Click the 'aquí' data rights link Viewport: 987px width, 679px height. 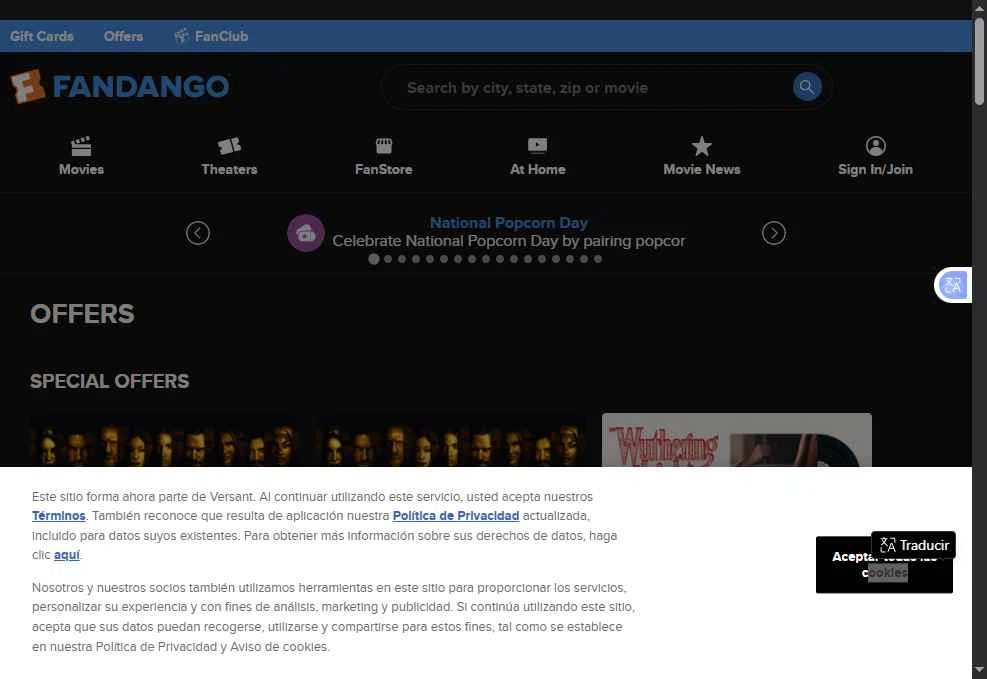67,555
